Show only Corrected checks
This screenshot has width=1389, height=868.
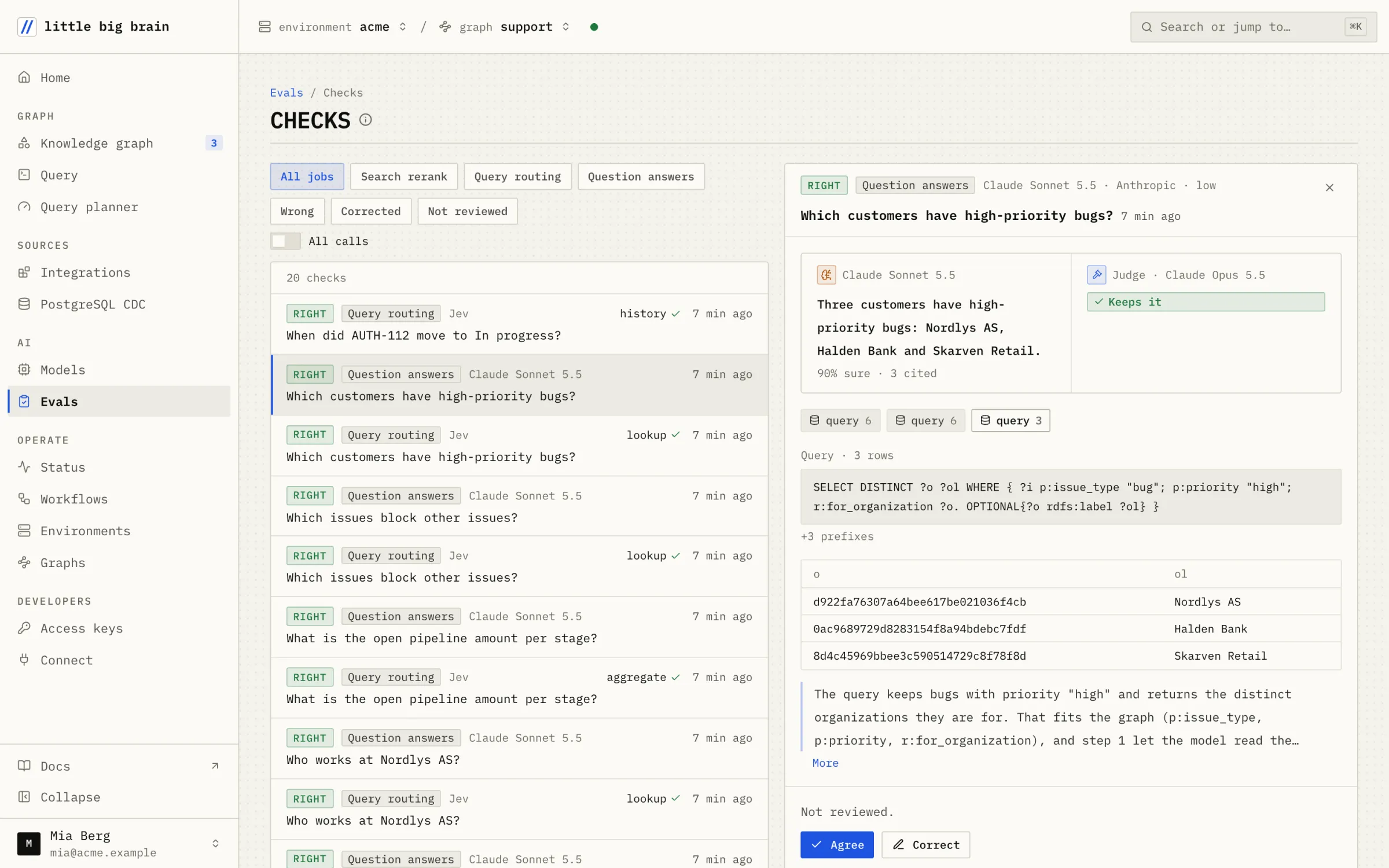click(370, 211)
